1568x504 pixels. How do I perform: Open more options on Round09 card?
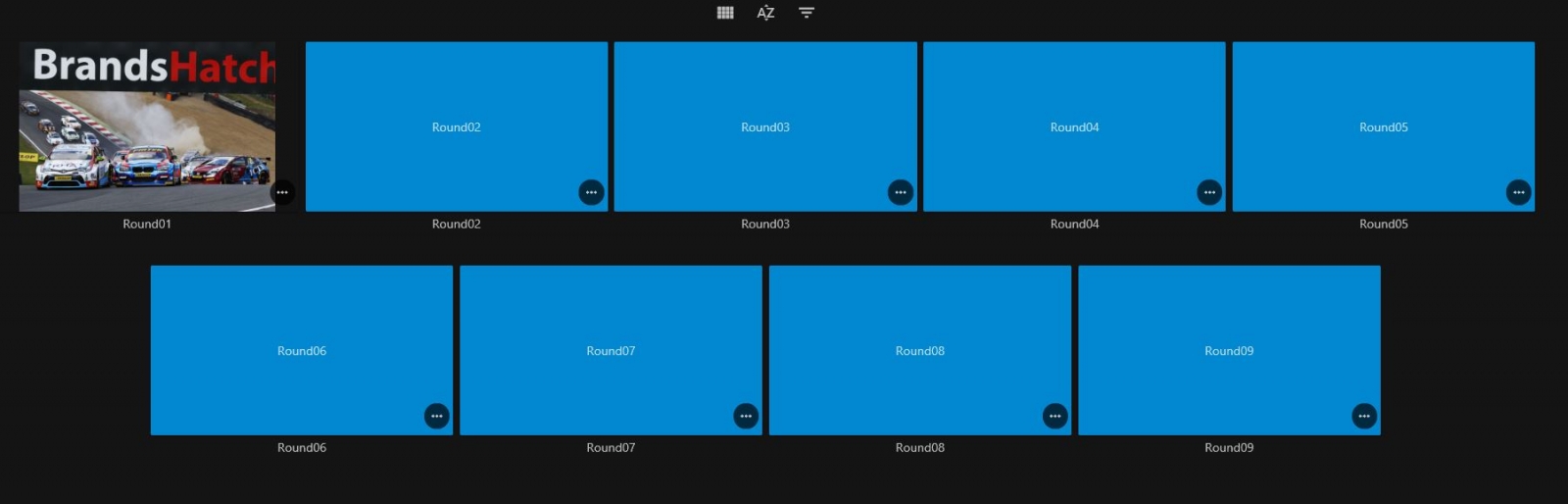1363,416
